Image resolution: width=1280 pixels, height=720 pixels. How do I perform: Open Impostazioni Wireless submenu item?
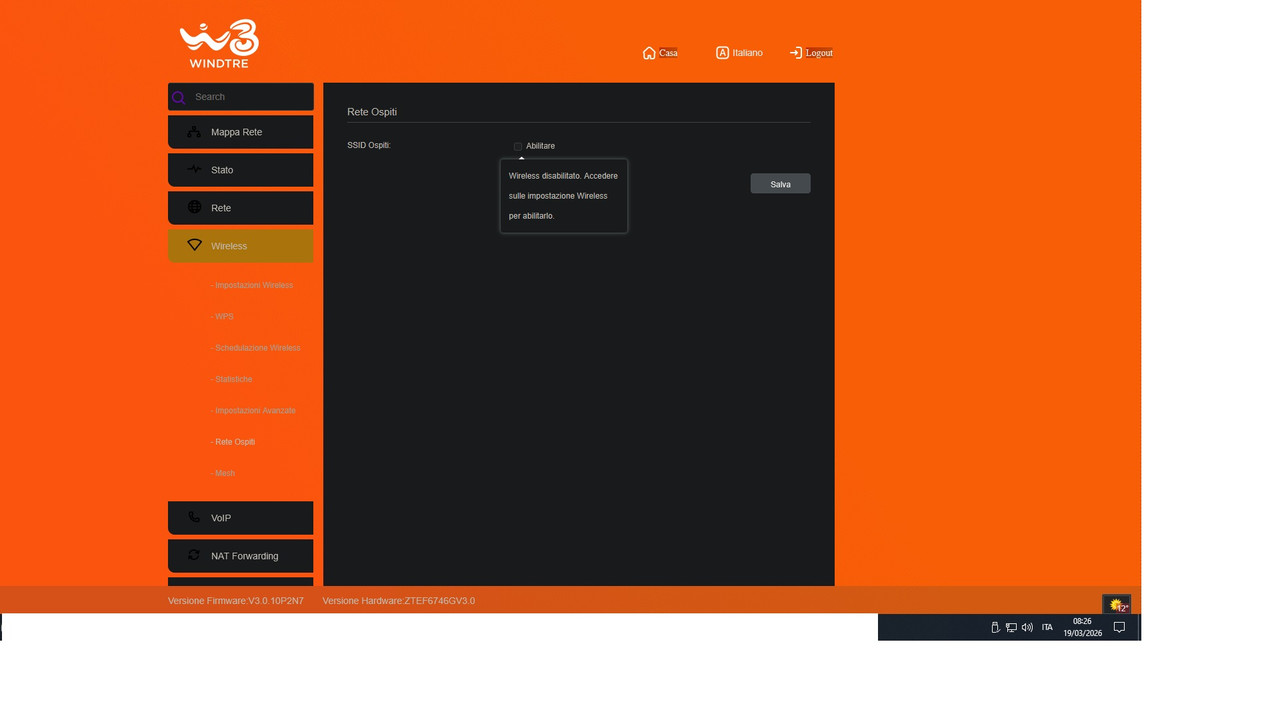click(252, 285)
